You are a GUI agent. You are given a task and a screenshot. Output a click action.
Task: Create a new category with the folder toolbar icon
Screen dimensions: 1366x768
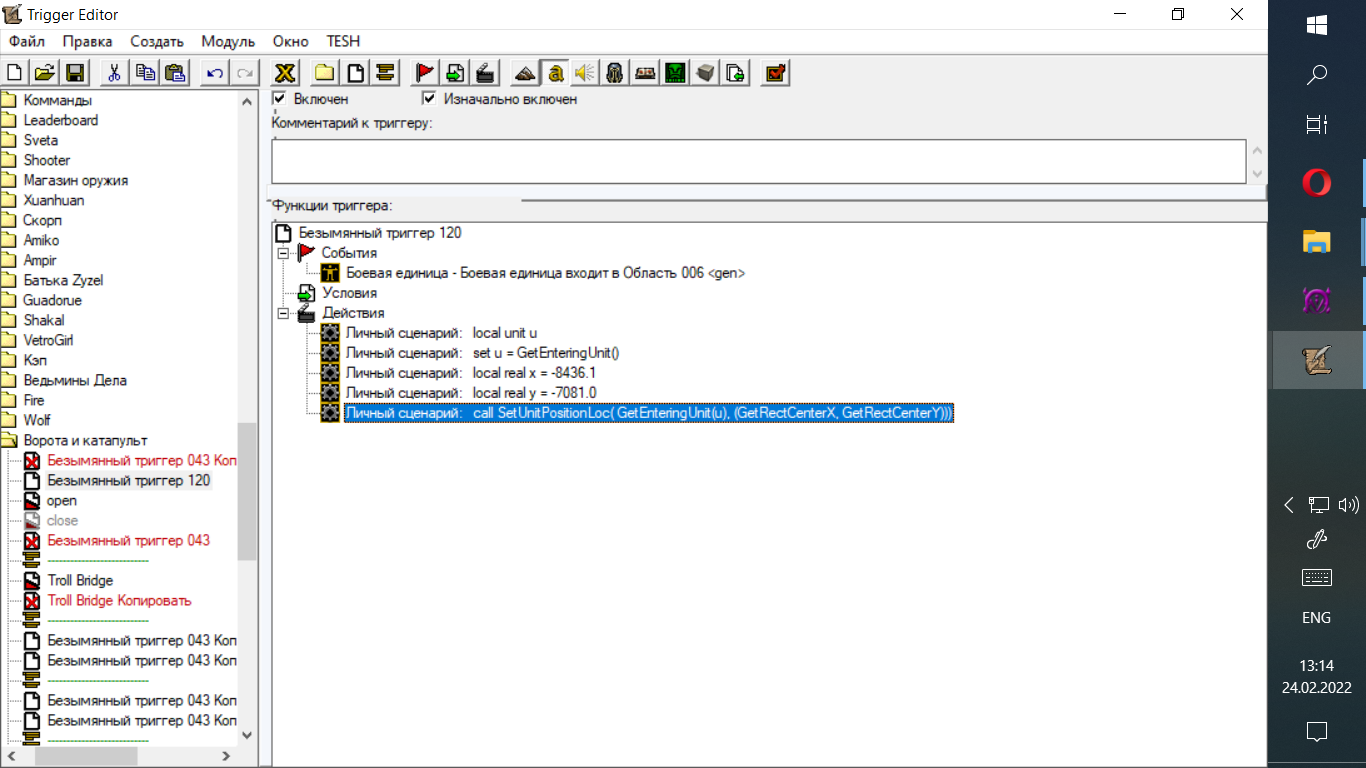(325, 73)
